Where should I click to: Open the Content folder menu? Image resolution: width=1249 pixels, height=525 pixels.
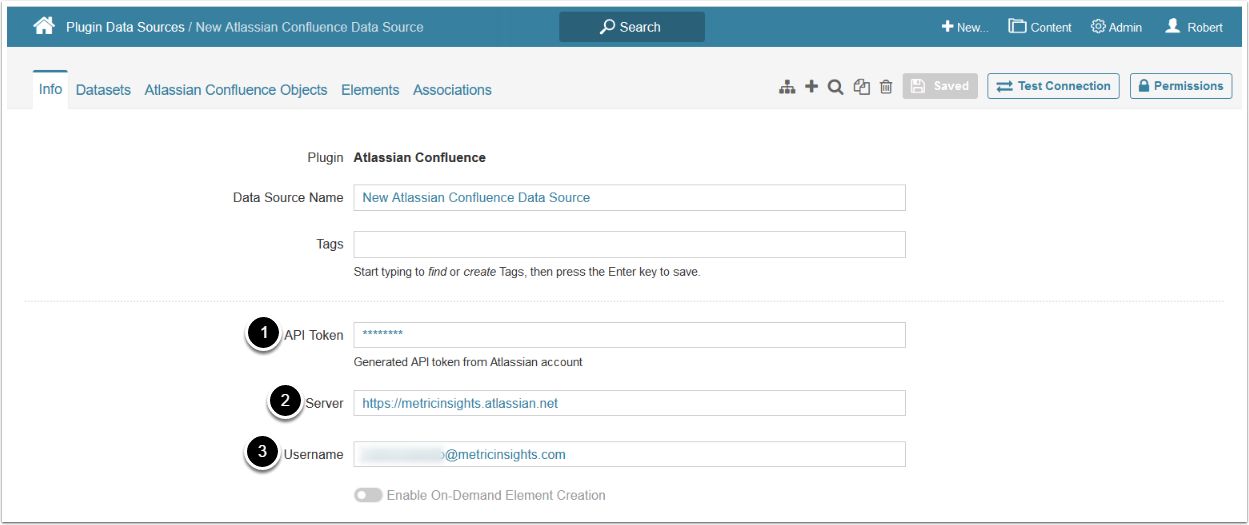point(1040,27)
